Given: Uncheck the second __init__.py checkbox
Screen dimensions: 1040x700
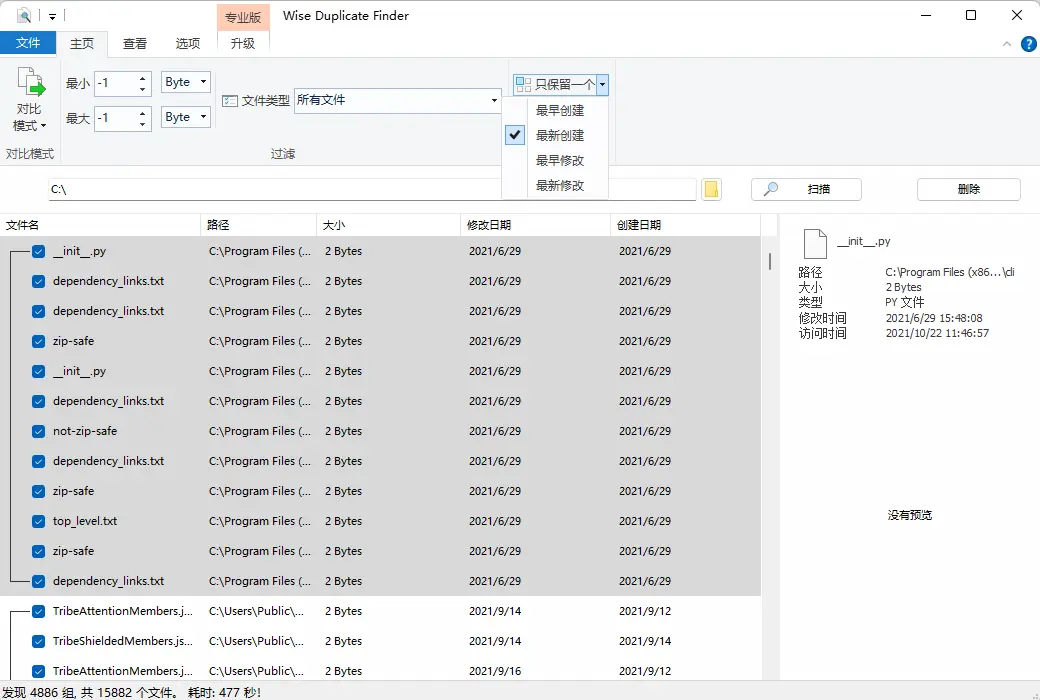Looking at the screenshot, I should 38,372.
